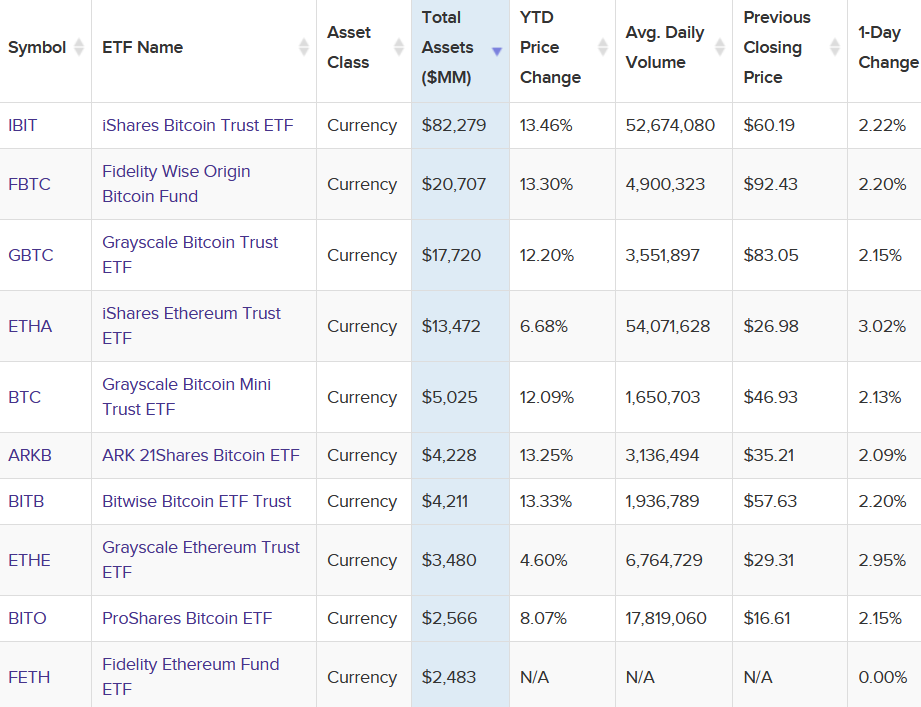Click the ETHE symbol link
This screenshot has height=707, width=921.
29,560
